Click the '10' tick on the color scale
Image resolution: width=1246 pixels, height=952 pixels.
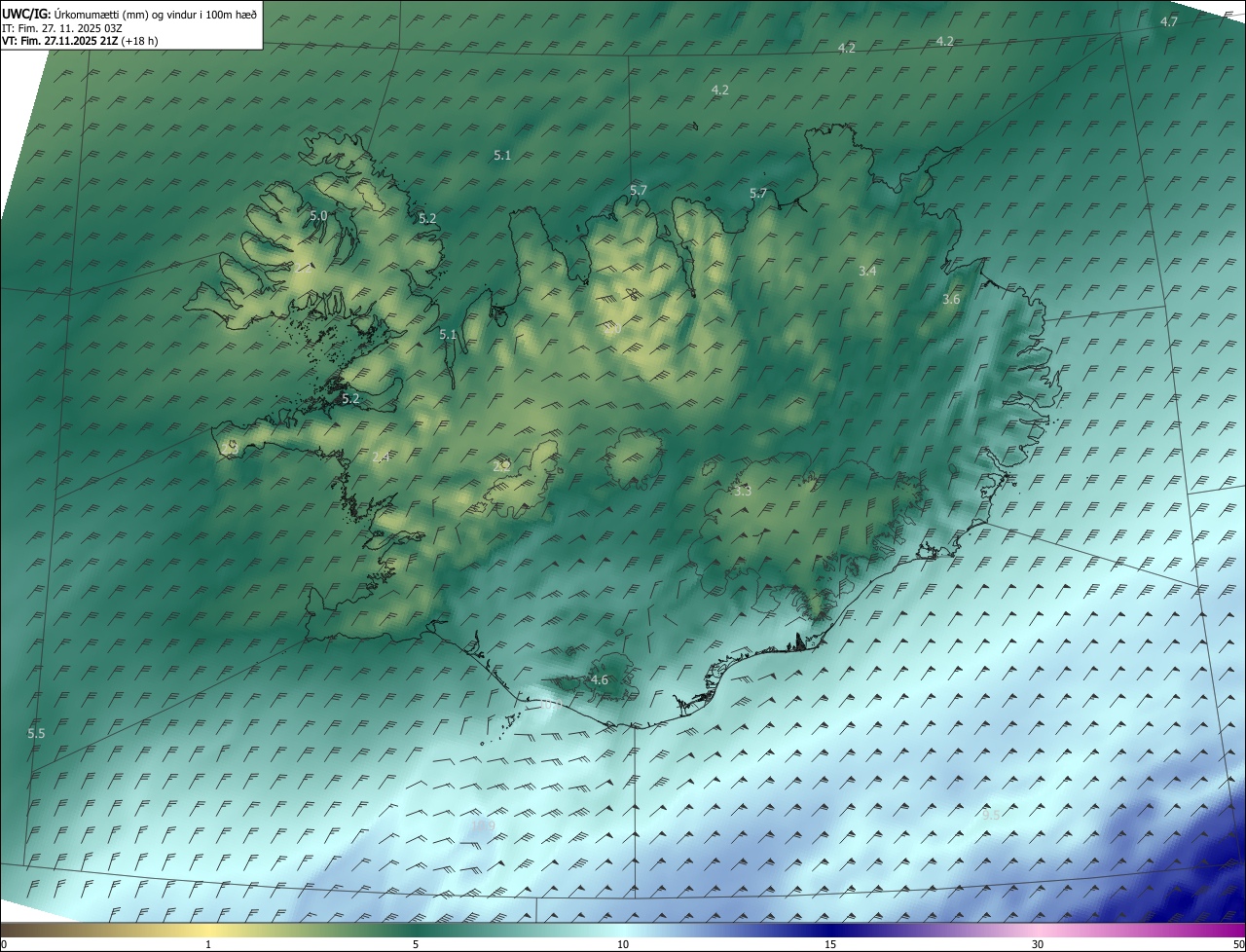(x=623, y=944)
